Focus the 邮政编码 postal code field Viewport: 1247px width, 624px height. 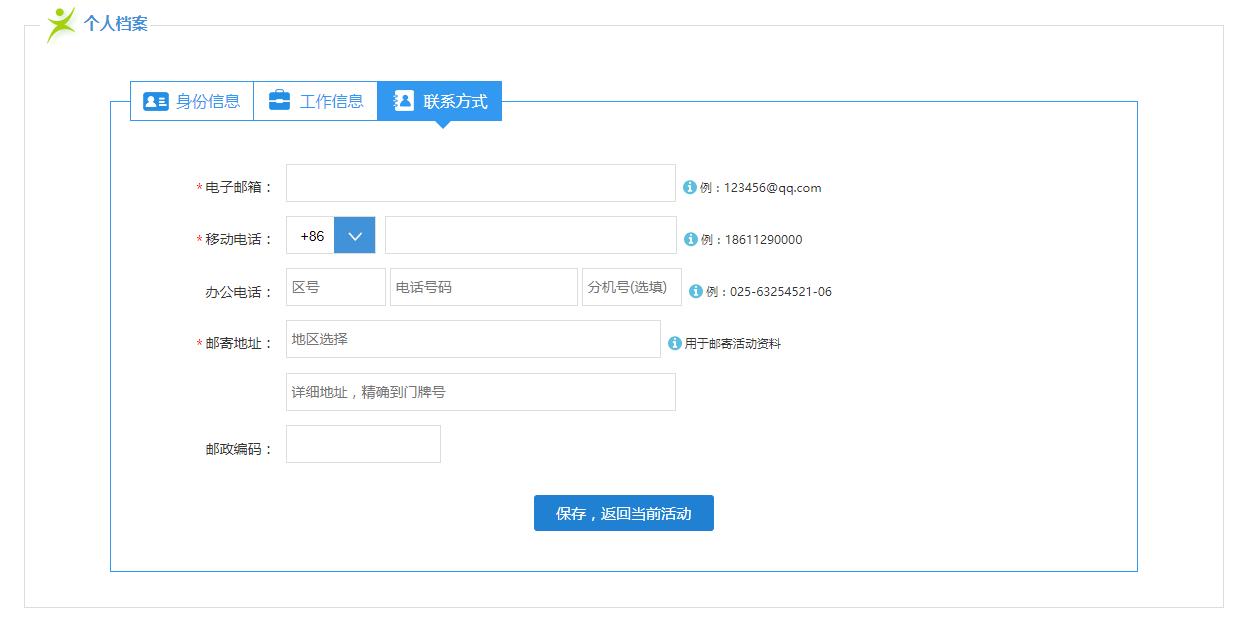tap(363, 444)
